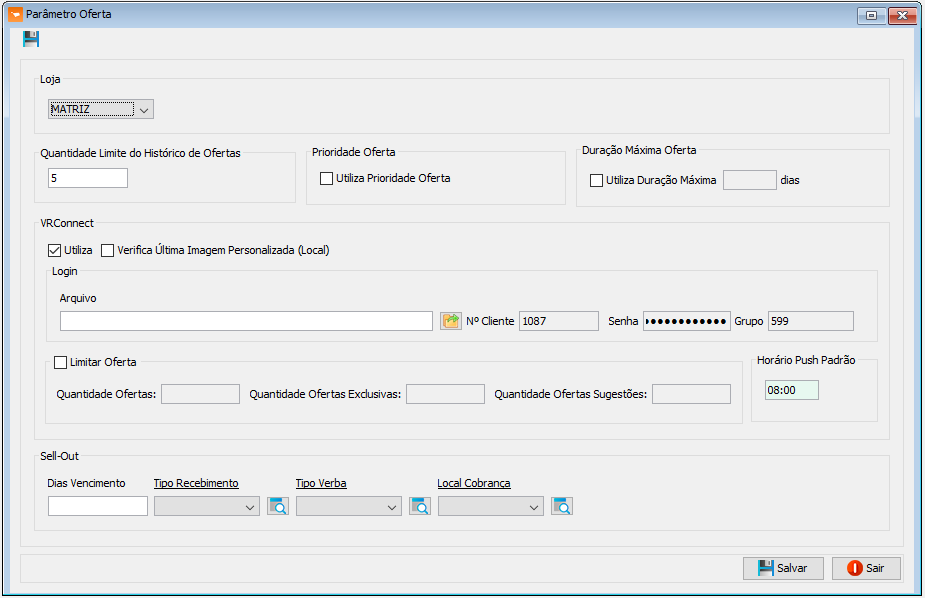Open Tipo Recebimento search magnifier icon
The image size is (925, 598).
(x=278, y=506)
